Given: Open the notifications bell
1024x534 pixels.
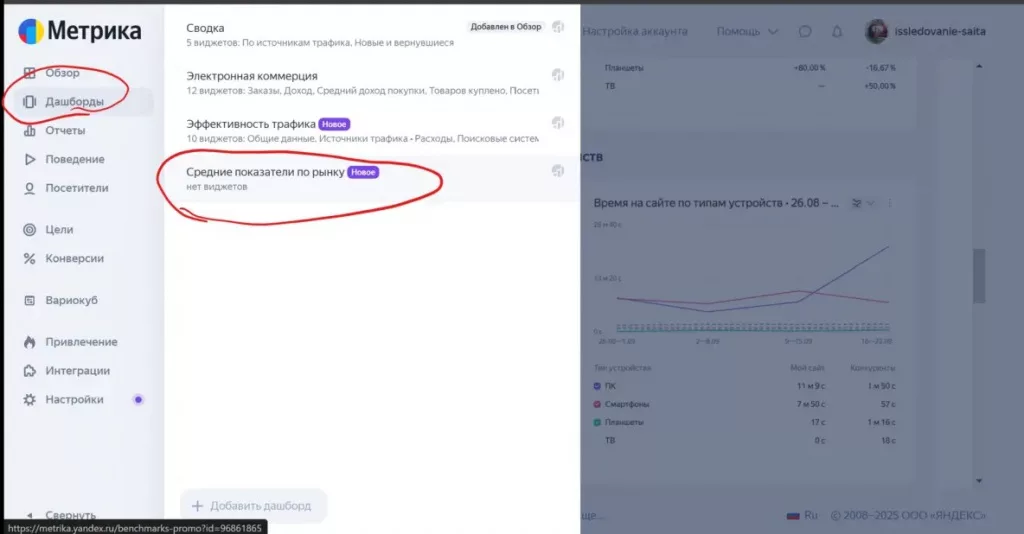Looking at the screenshot, I should coord(837,31).
